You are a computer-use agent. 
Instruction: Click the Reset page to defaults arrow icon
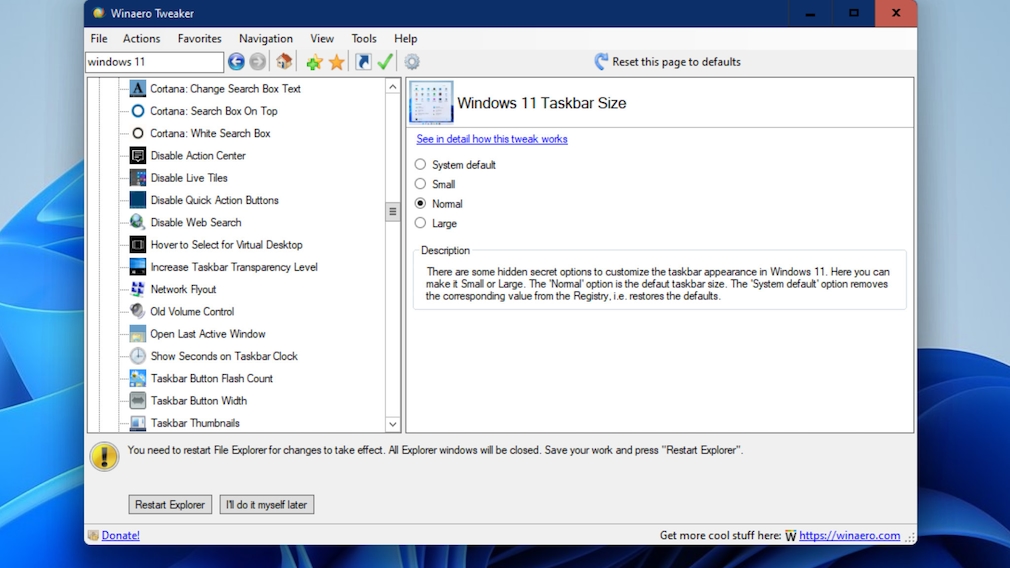coord(601,62)
